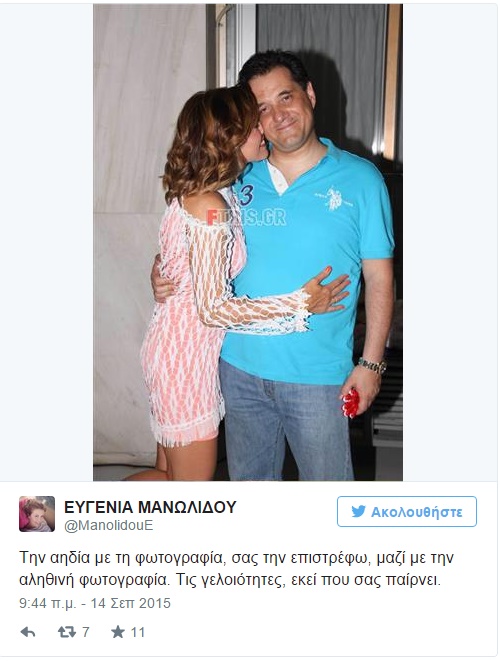Enlarge the attached photo of the couple
The height and width of the screenshot is (661, 500).
[x=248, y=242]
